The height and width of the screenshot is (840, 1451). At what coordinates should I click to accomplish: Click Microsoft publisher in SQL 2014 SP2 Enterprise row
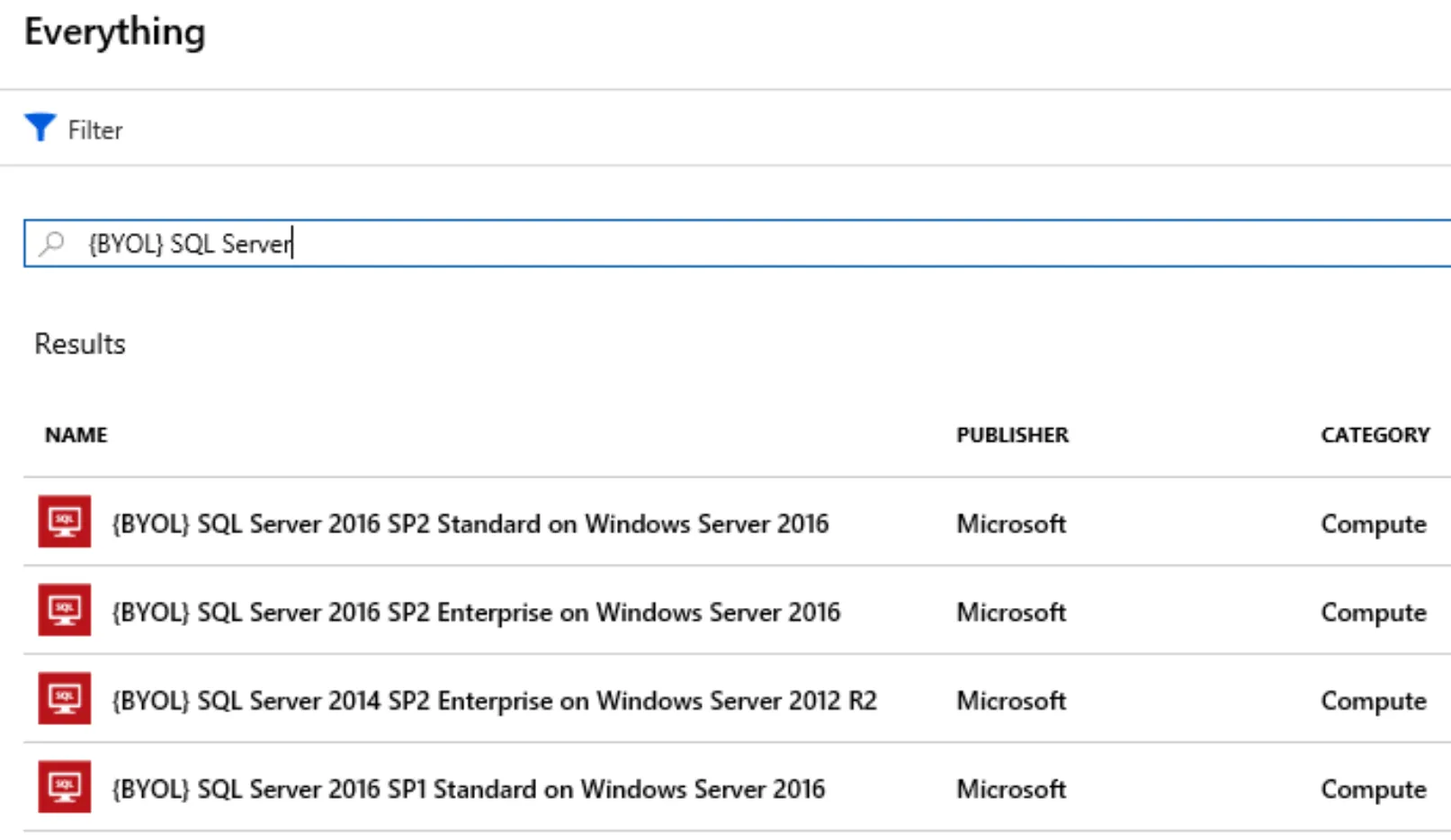[x=1011, y=700]
